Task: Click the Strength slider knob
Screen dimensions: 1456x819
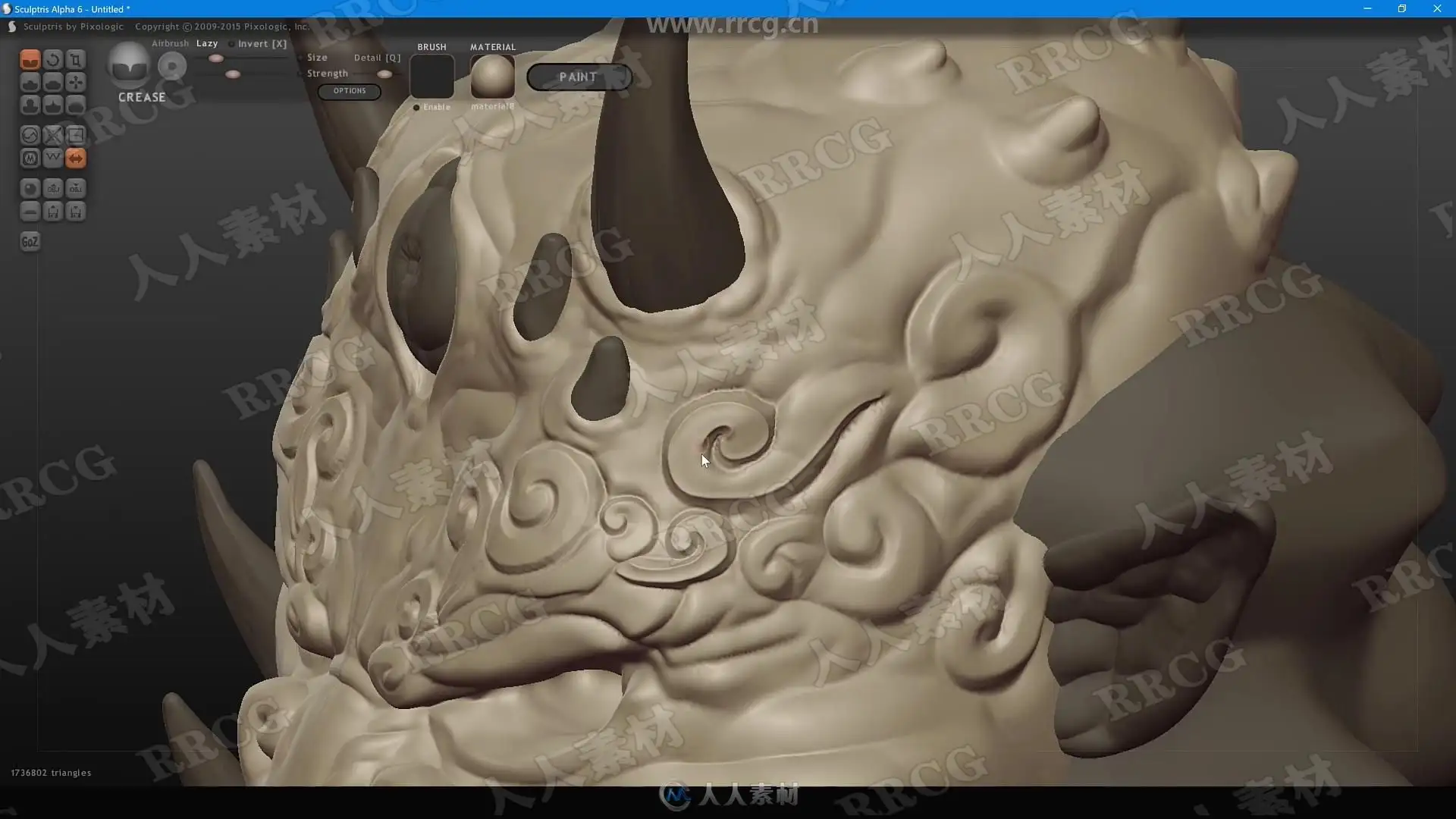Action: [x=233, y=74]
